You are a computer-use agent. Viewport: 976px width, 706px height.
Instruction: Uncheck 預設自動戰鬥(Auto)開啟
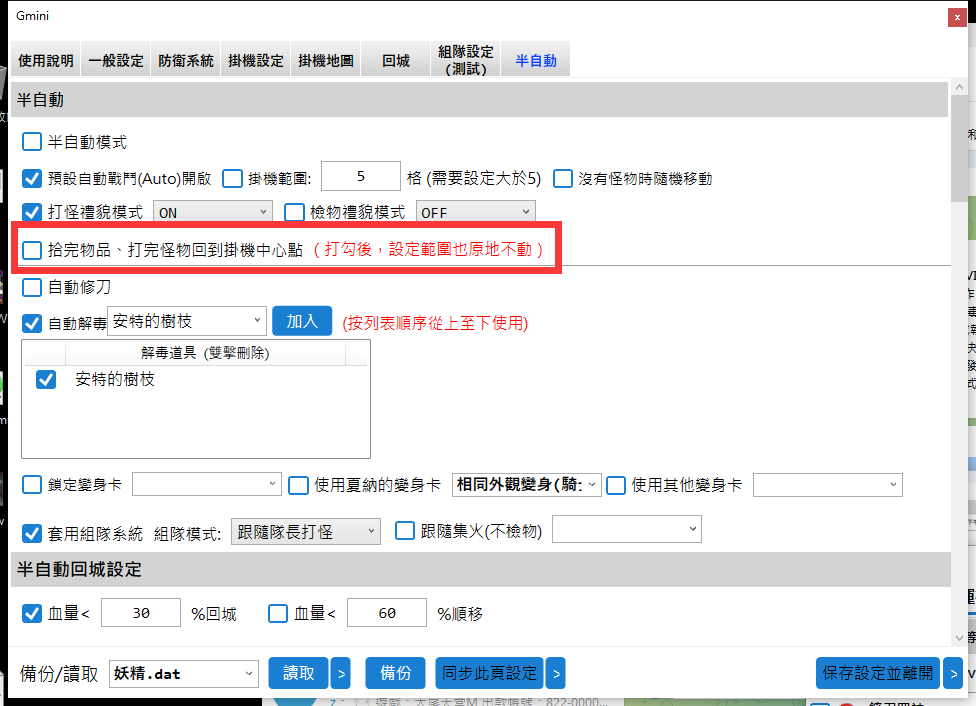click(32, 179)
